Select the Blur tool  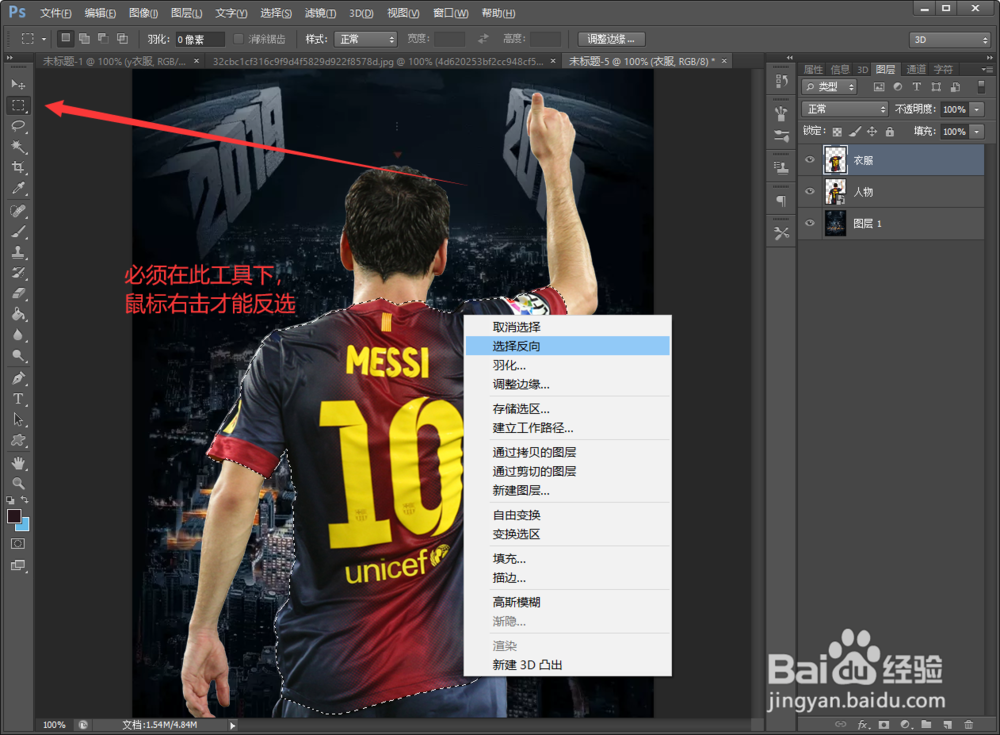point(18,336)
